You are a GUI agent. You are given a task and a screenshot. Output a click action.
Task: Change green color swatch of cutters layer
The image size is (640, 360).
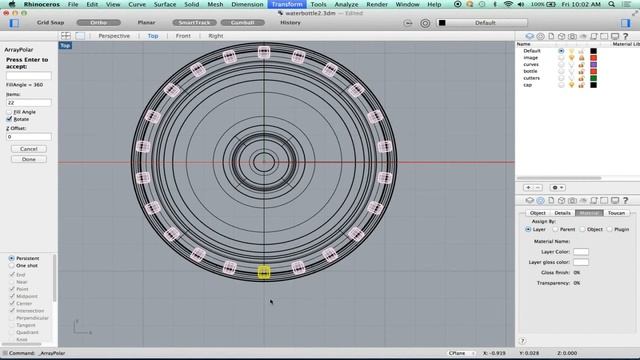pyautogui.click(x=593, y=78)
